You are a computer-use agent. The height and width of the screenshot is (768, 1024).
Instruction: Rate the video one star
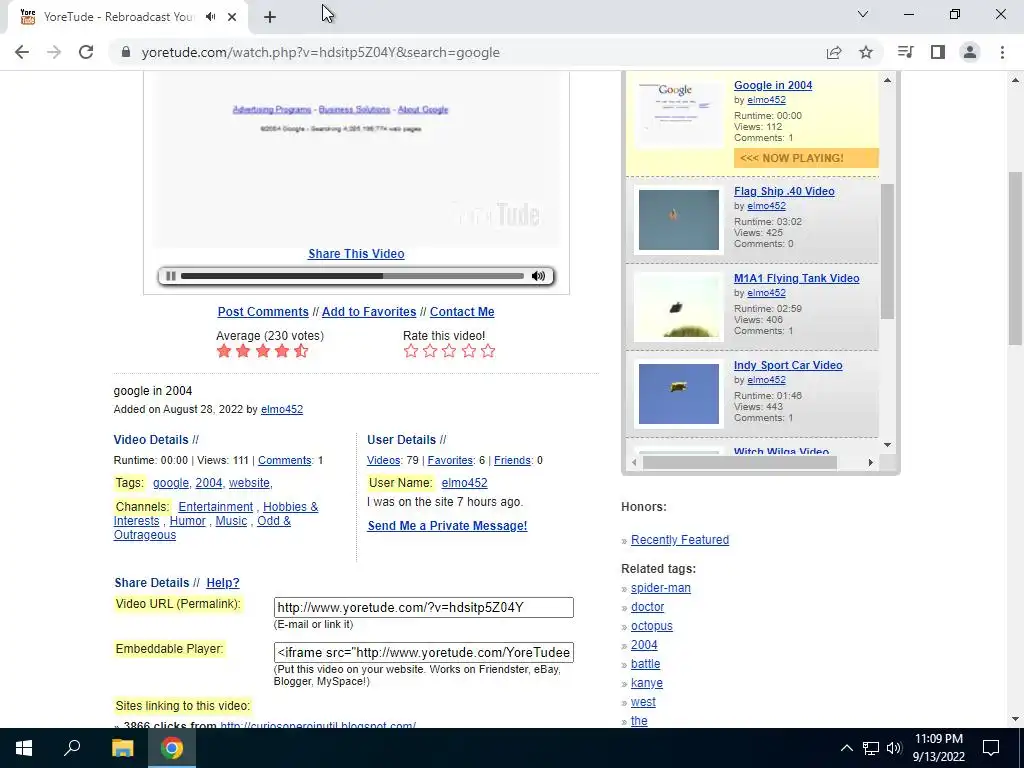[x=411, y=351]
